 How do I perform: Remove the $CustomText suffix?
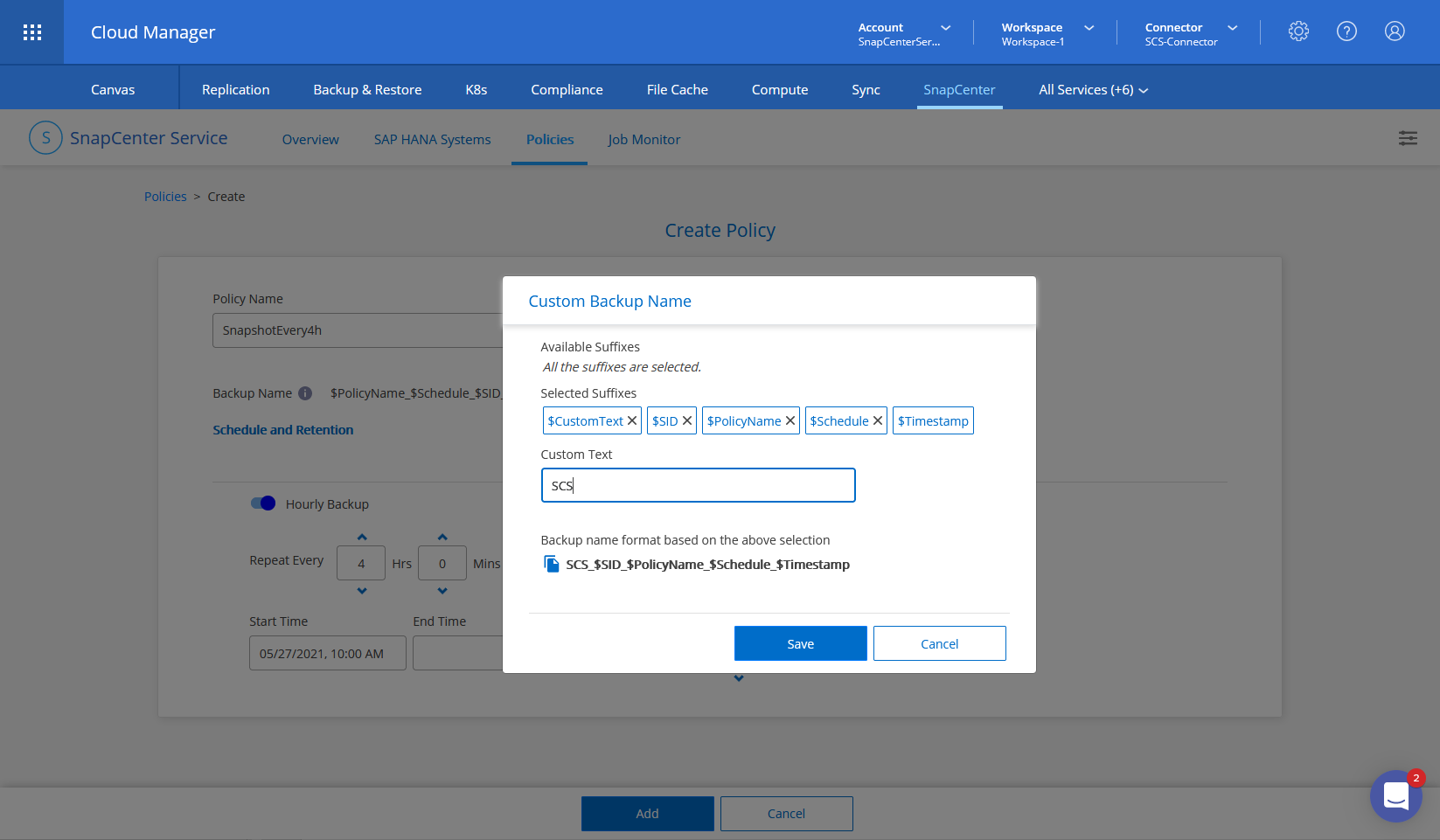click(632, 420)
